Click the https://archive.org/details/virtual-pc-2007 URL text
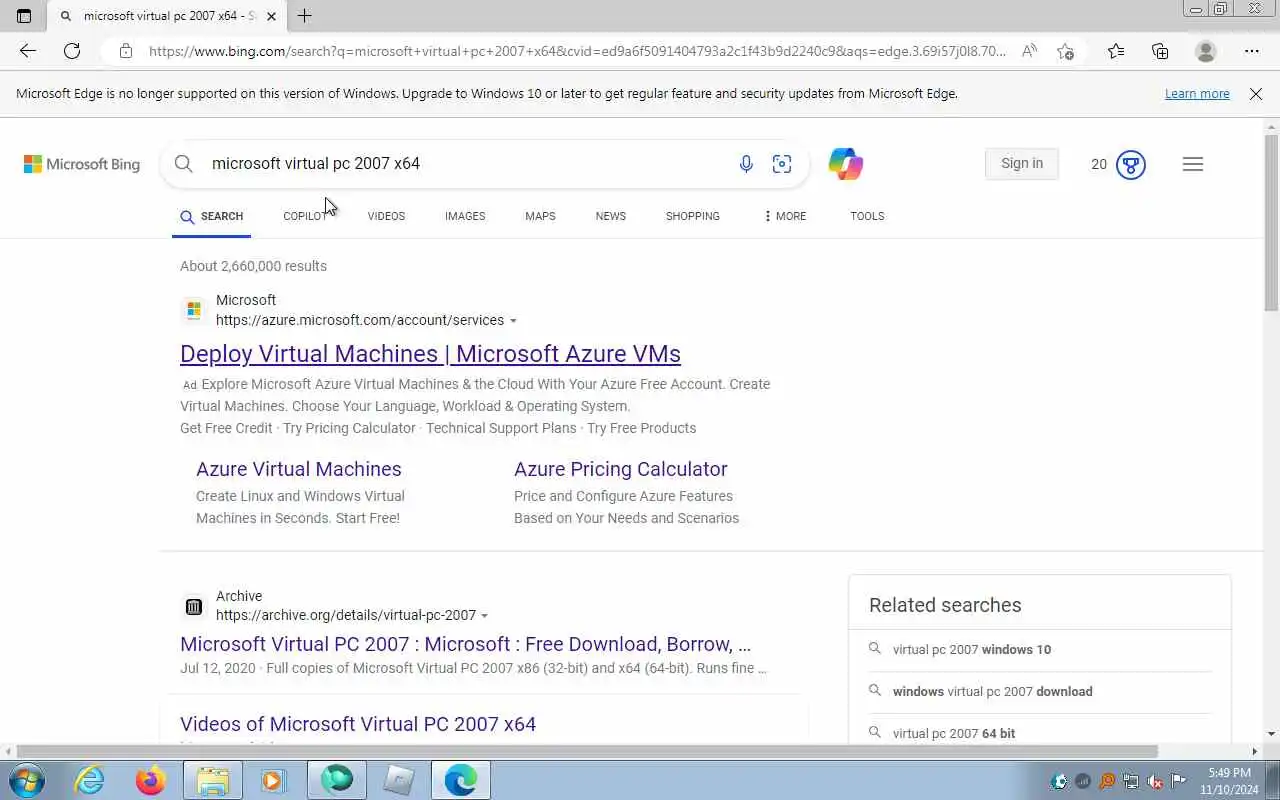 (x=346, y=616)
